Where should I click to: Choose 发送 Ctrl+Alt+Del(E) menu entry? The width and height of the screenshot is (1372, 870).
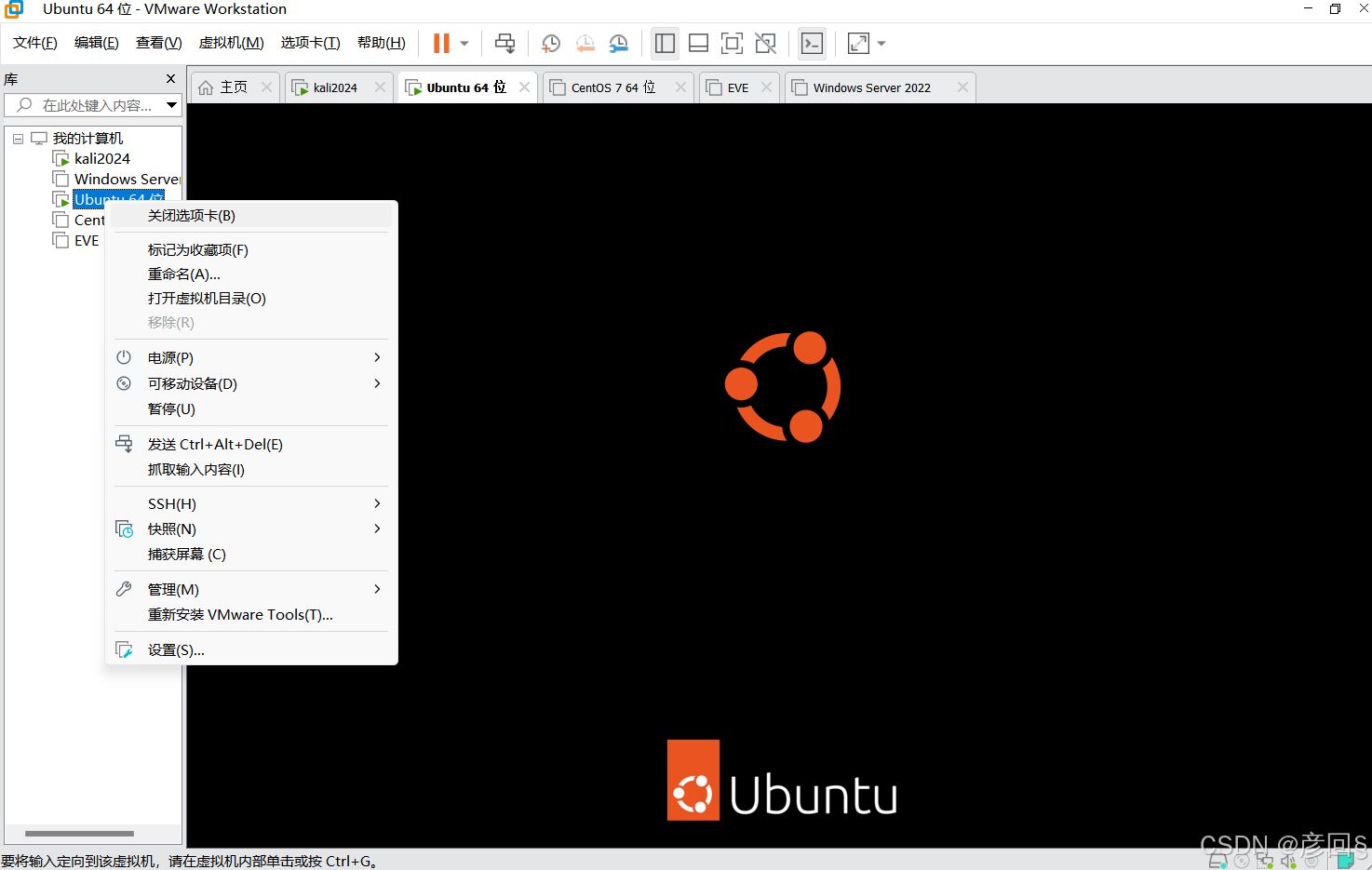[x=251, y=444]
